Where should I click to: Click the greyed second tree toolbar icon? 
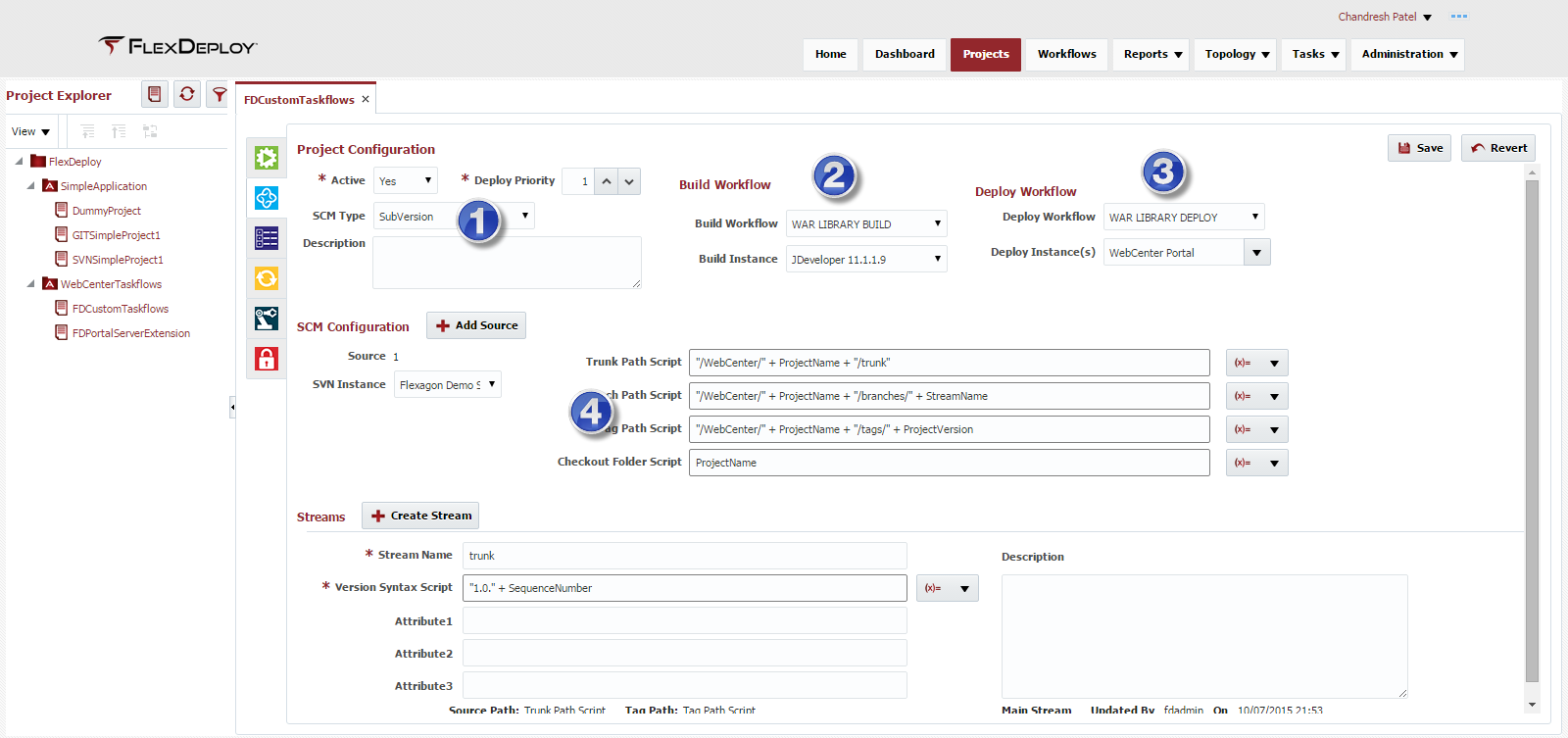[119, 131]
